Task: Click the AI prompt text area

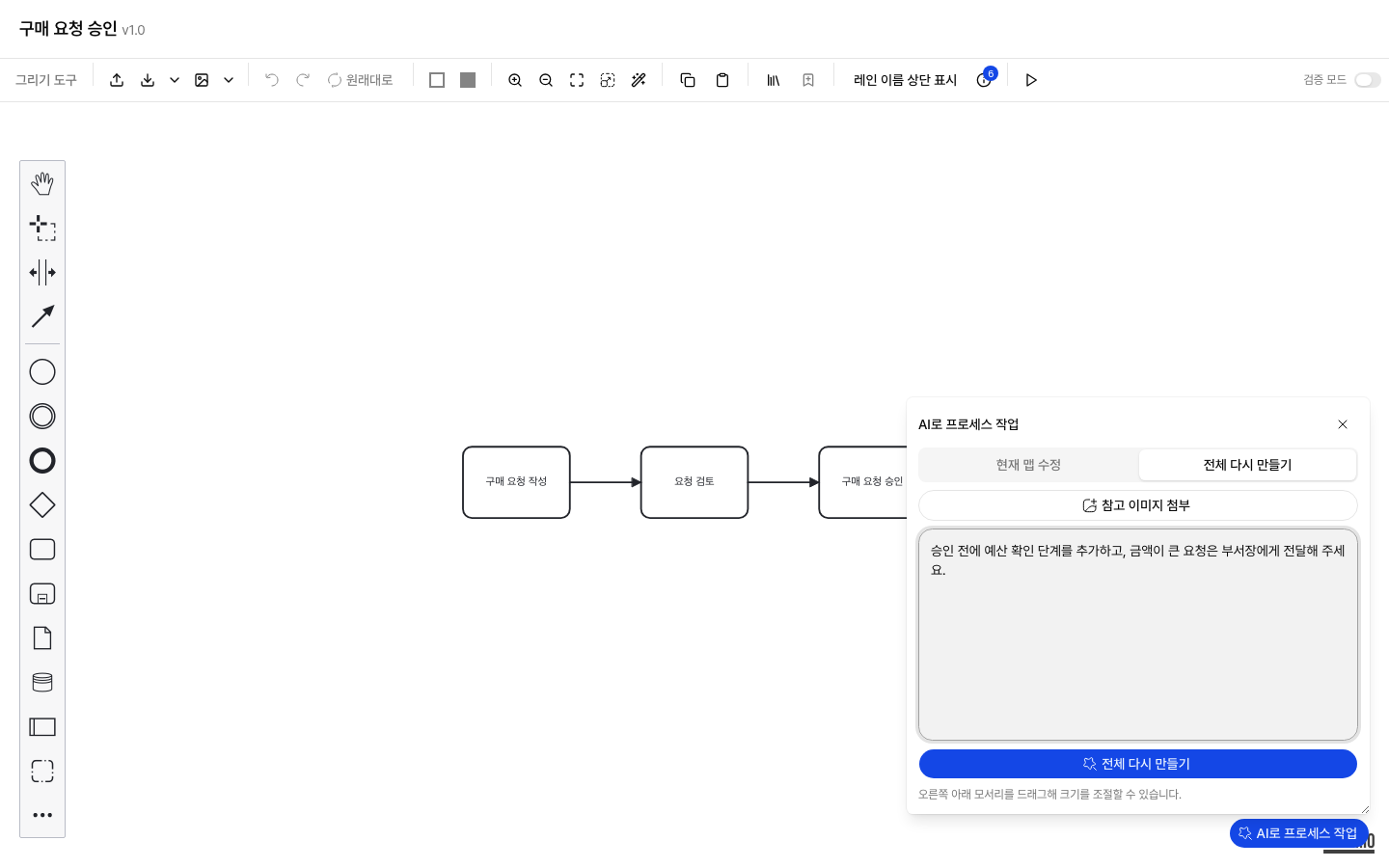Action: [1138, 635]
